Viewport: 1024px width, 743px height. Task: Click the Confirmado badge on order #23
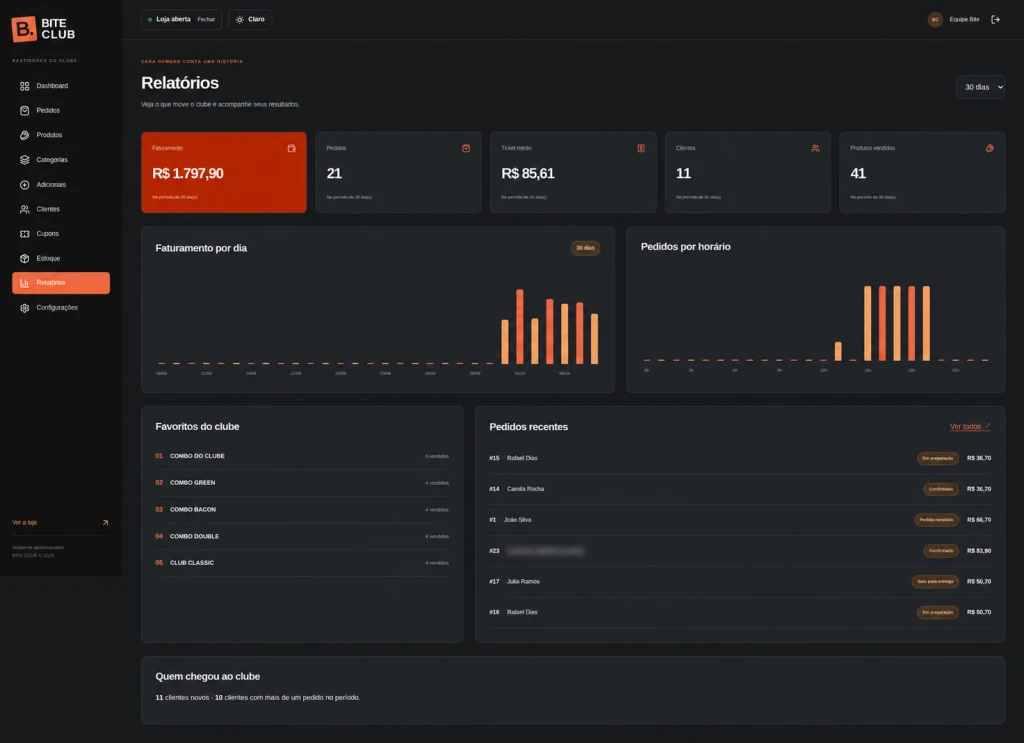tap(941, 551)
